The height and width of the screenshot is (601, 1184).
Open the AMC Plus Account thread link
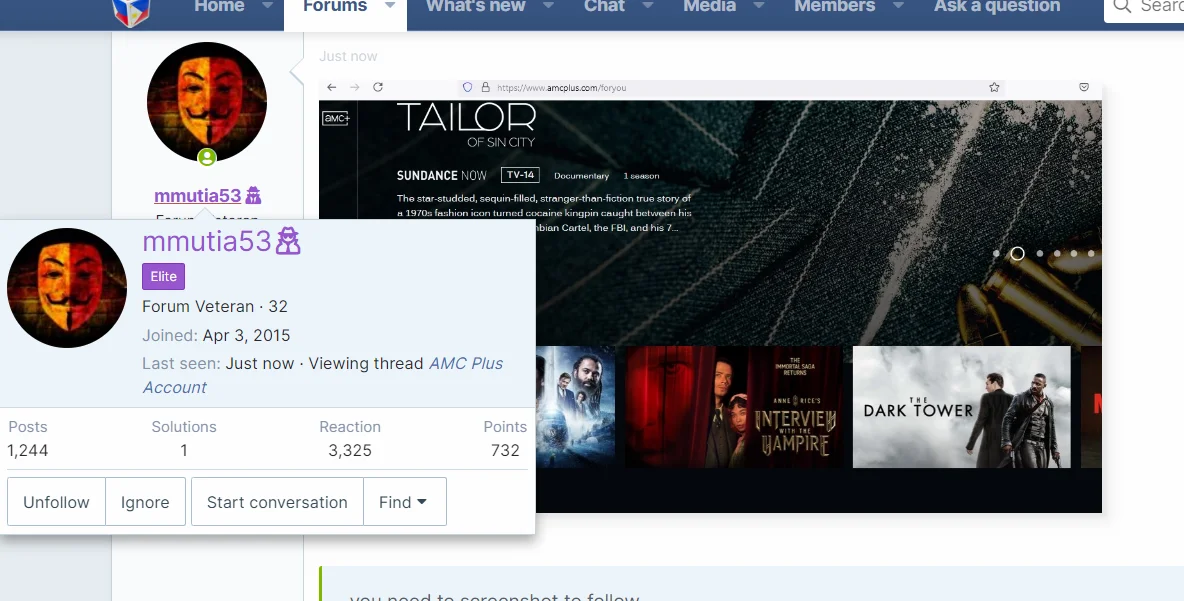point(322,375)
